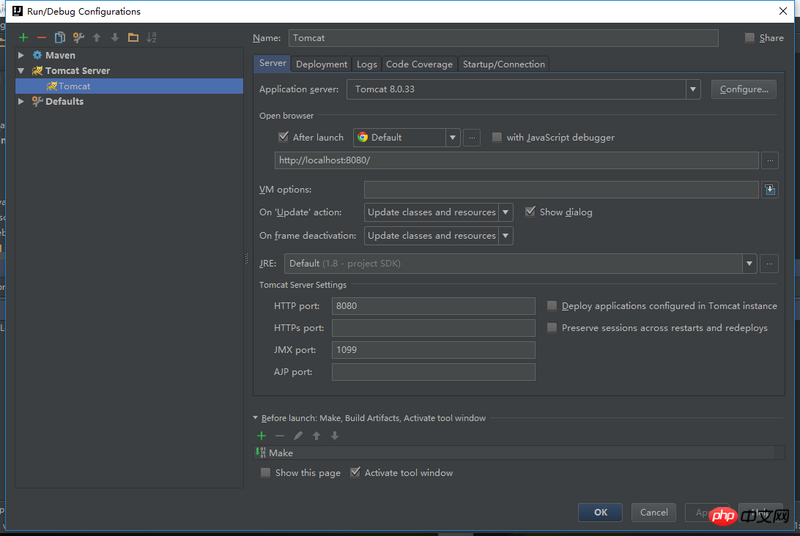Click the Configure... button
Image resolution: width=800 pixels, height=536 pixels.
(744, 89)
